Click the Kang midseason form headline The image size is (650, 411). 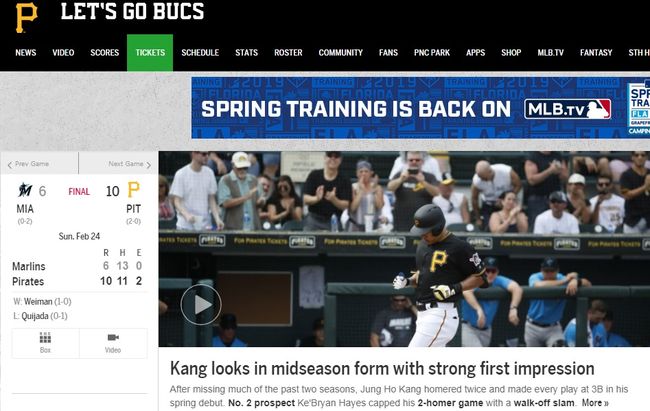click(x=382, y=368)
